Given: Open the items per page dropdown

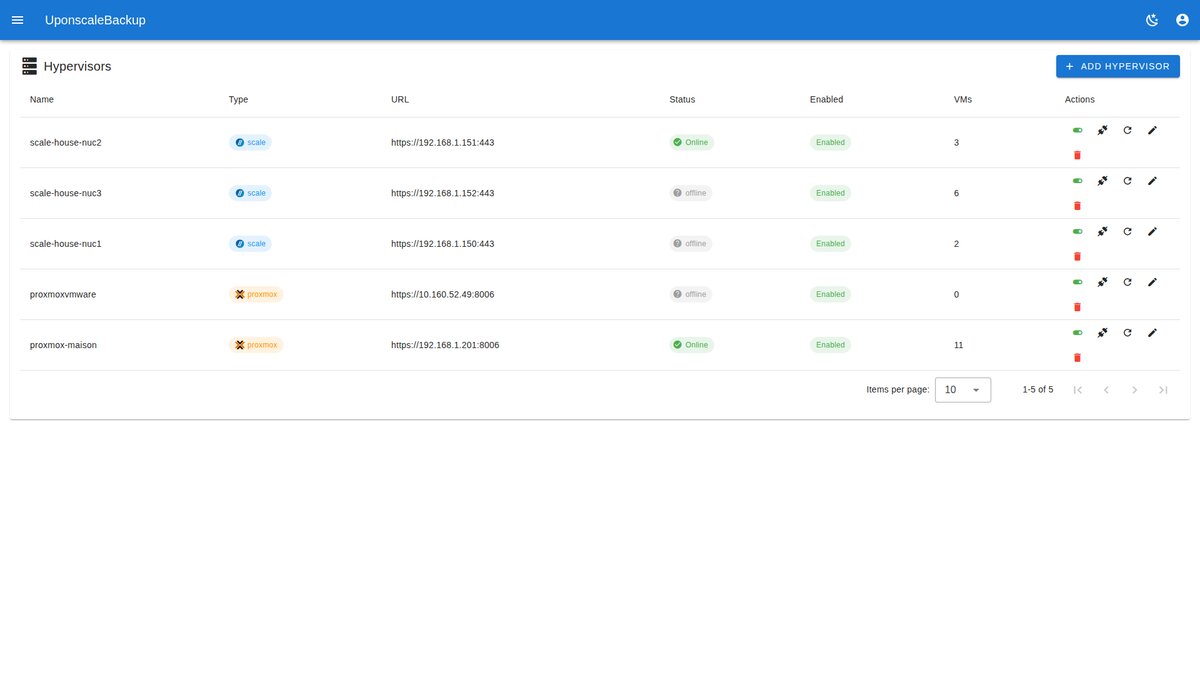Looking at the screenshot, I should click(962, 389).
